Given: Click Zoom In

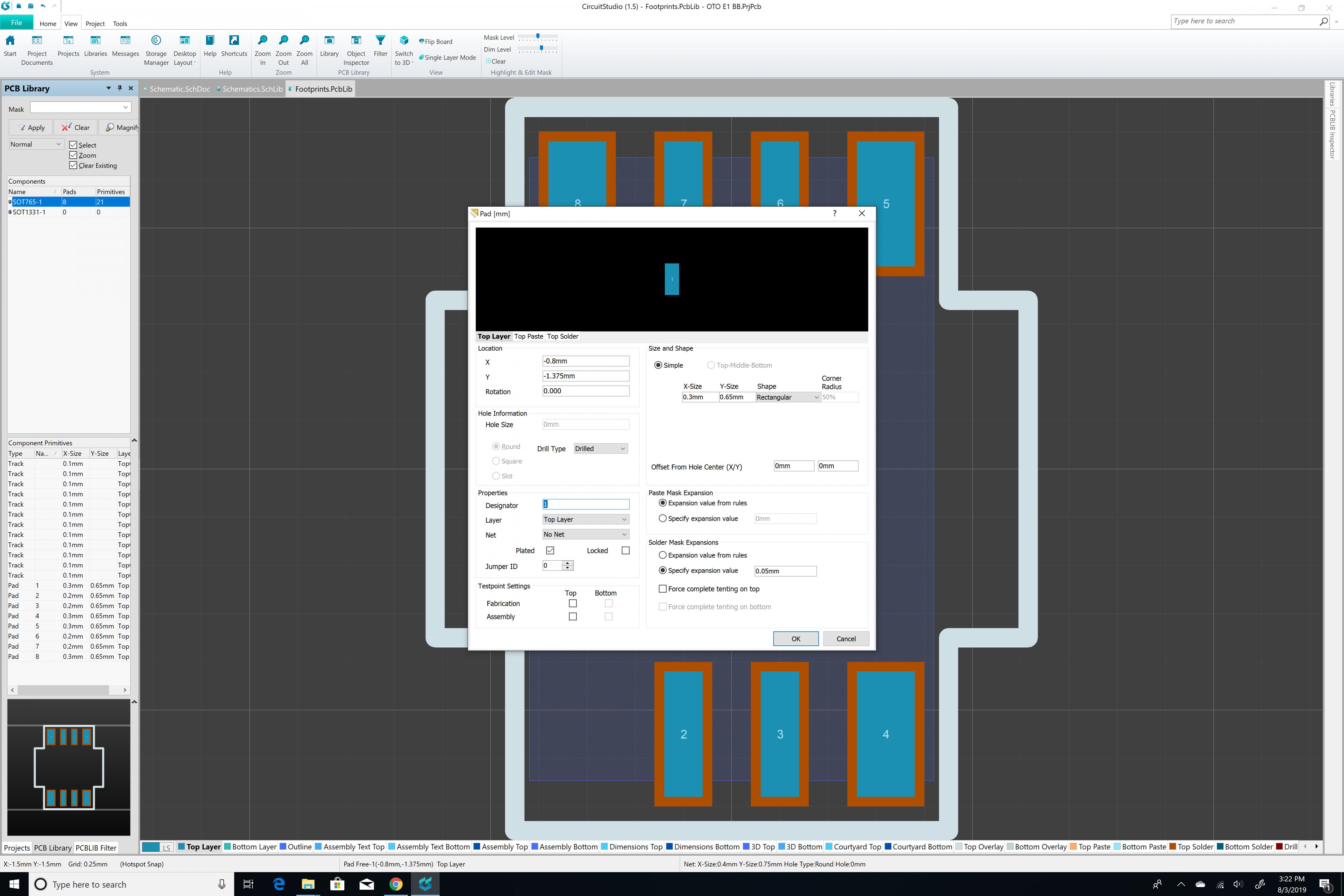Looking at the screenshot, I should 262,50.
